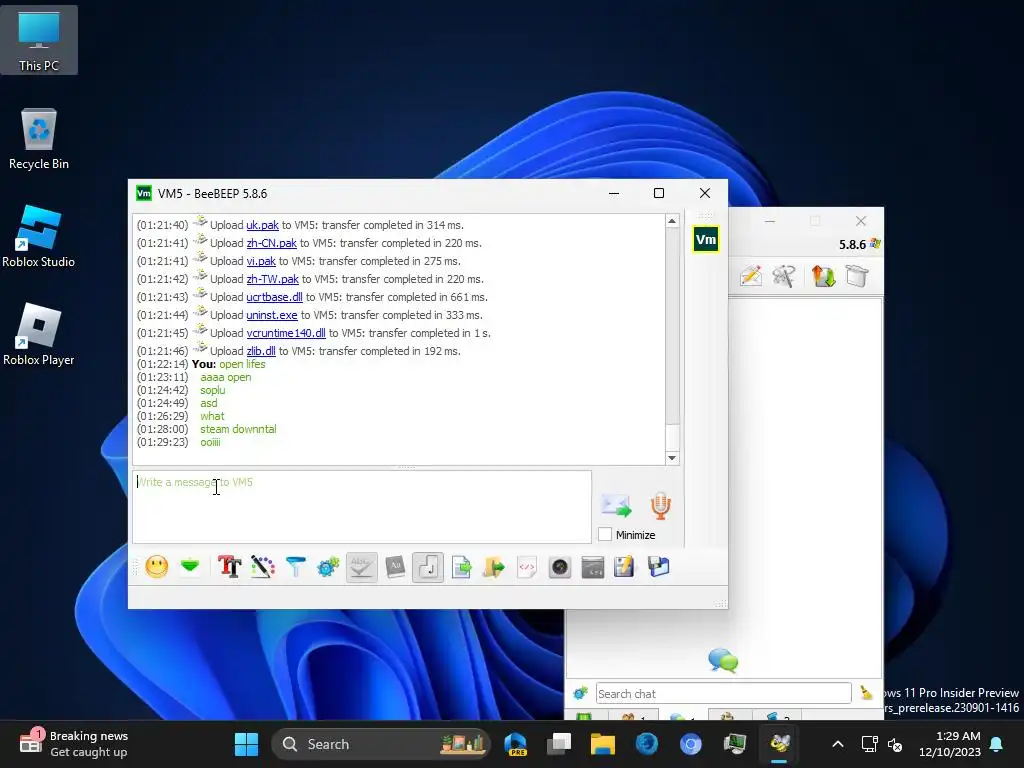Screen dimensions: 1024x768
Task: Open the emoticons smiley picker
Action: (x=157, y=566)
